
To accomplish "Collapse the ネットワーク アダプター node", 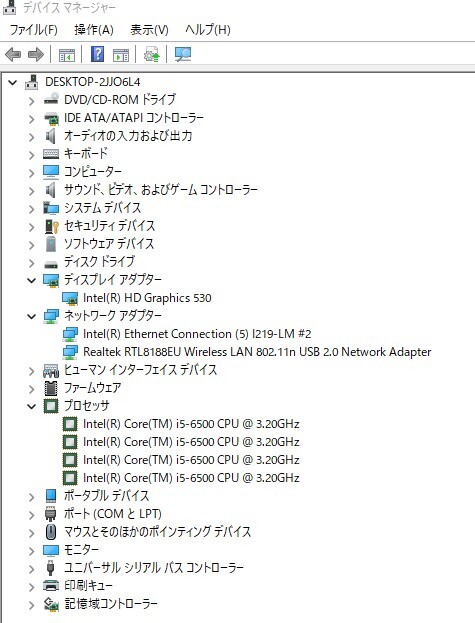I will tap(31, 316).
